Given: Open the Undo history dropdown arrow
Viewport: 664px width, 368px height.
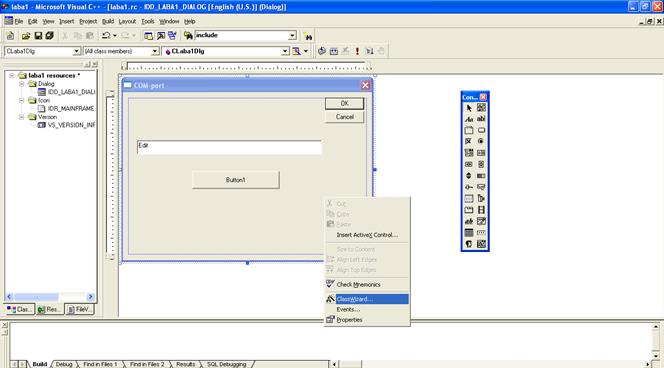Looking at the screenshot, I should tap(115, 36).
